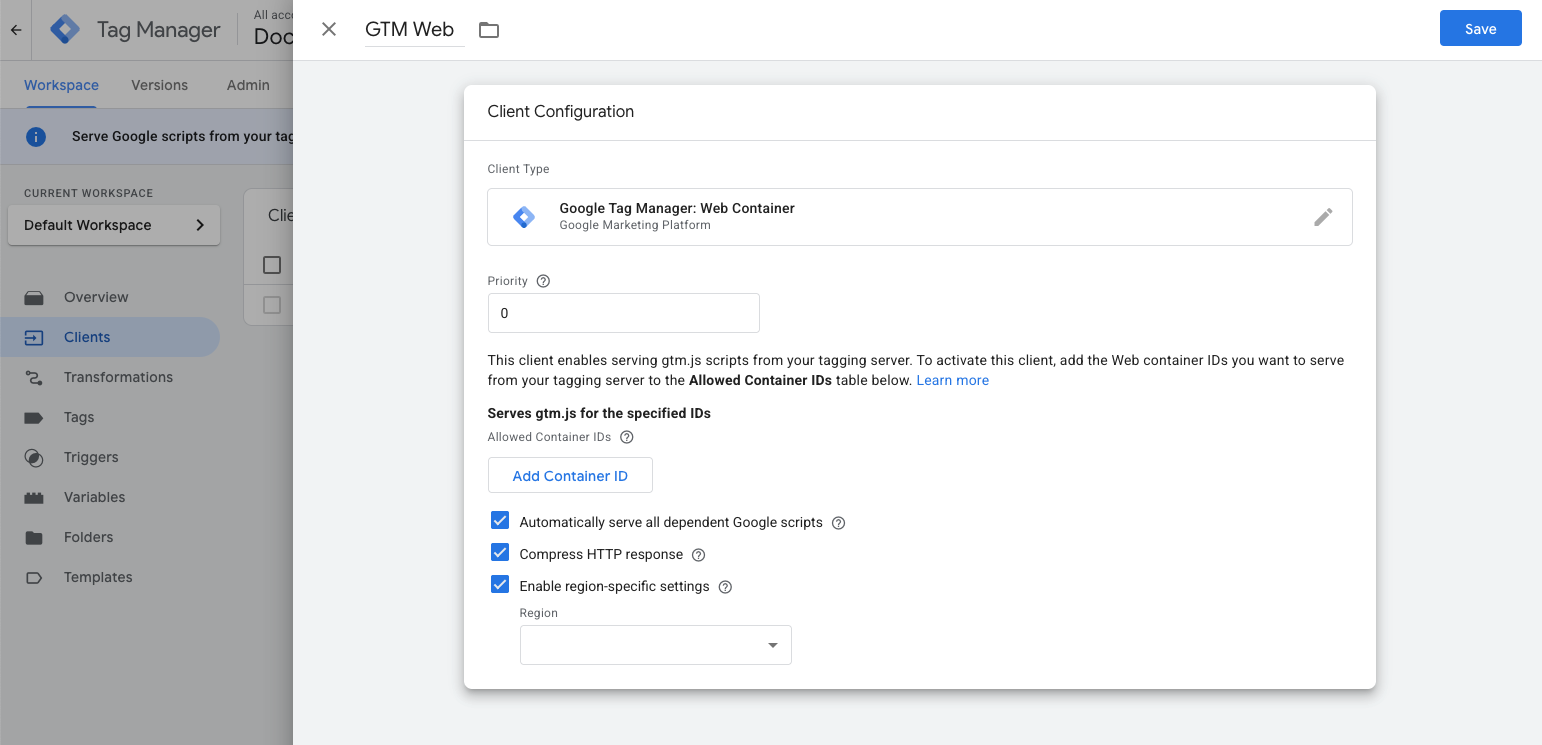
Task: Click the Tags sidebar icon
Action: click(x=34, y=417)
